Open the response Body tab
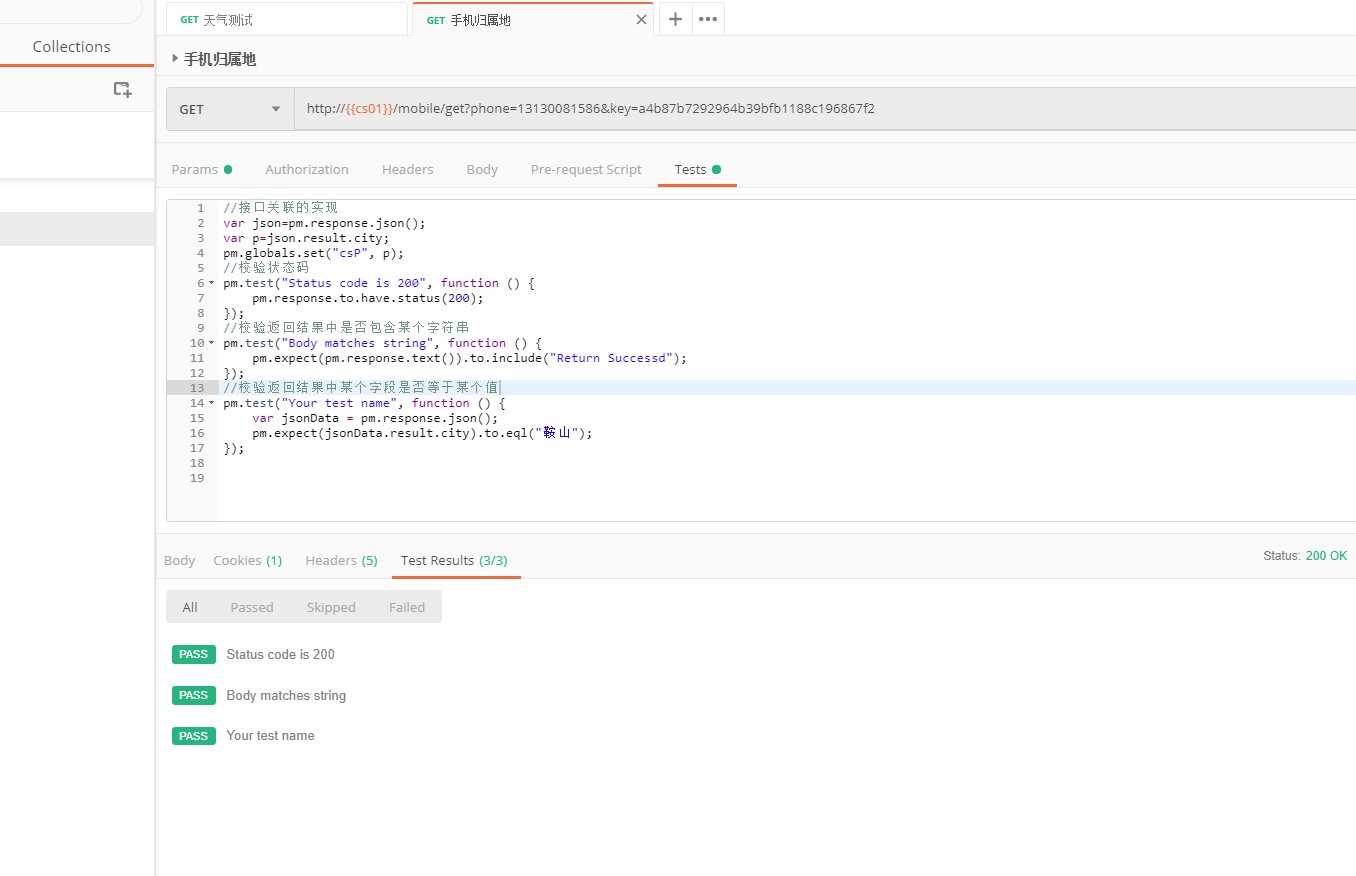This screenshot has width=1356, height=876. pos(179,560)
